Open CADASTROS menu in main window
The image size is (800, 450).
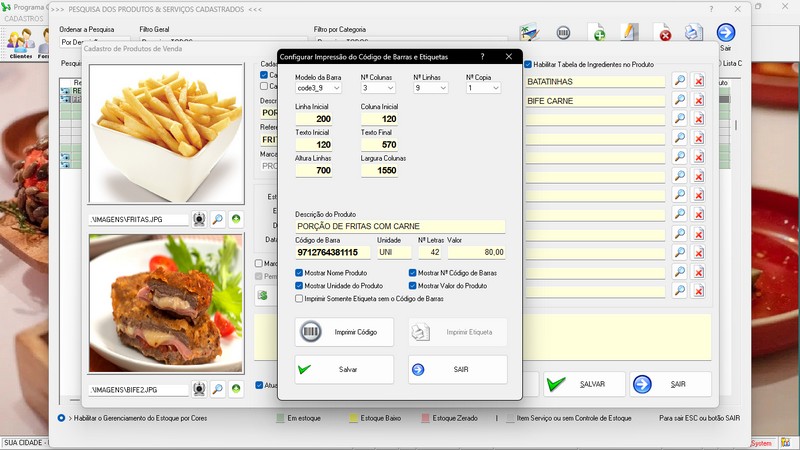click(x=24, y=18)
